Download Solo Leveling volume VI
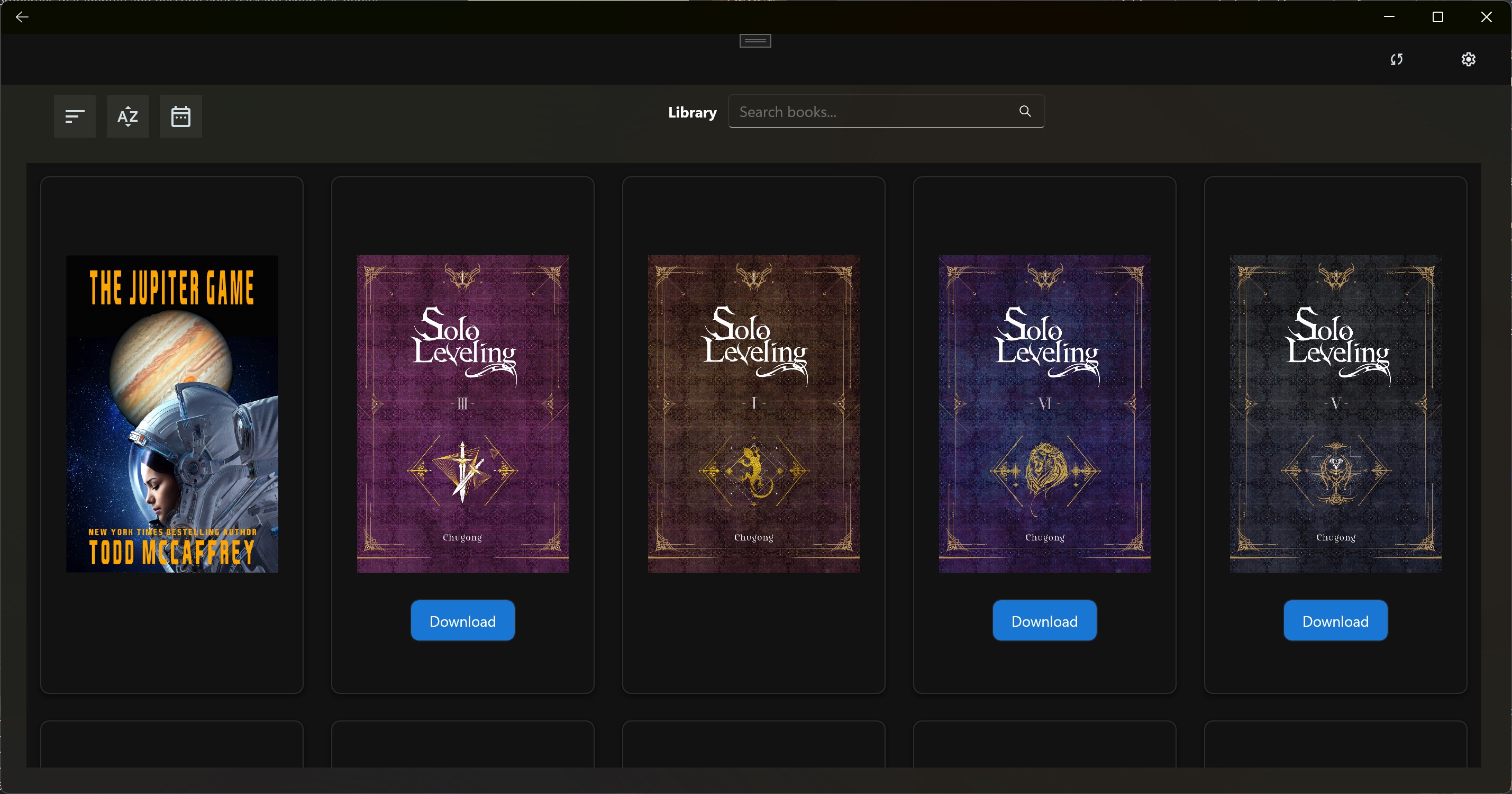The height and width of the screenshot is (794, 1512). pyautogui.click(x=1044, y=620)
